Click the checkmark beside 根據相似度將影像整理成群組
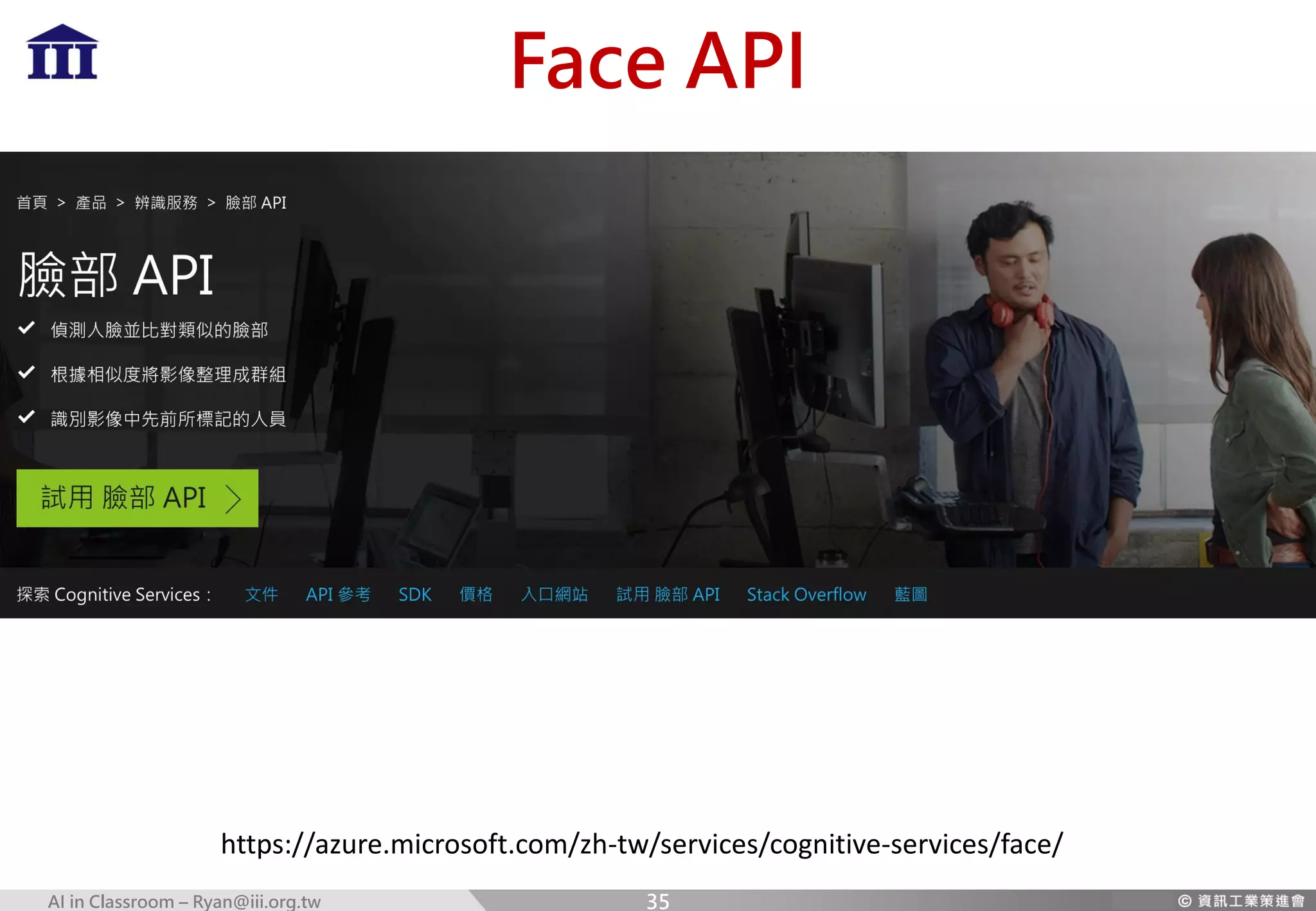Image resolution: width=1316 pixels, height=911 pixels. pos(26,373)
